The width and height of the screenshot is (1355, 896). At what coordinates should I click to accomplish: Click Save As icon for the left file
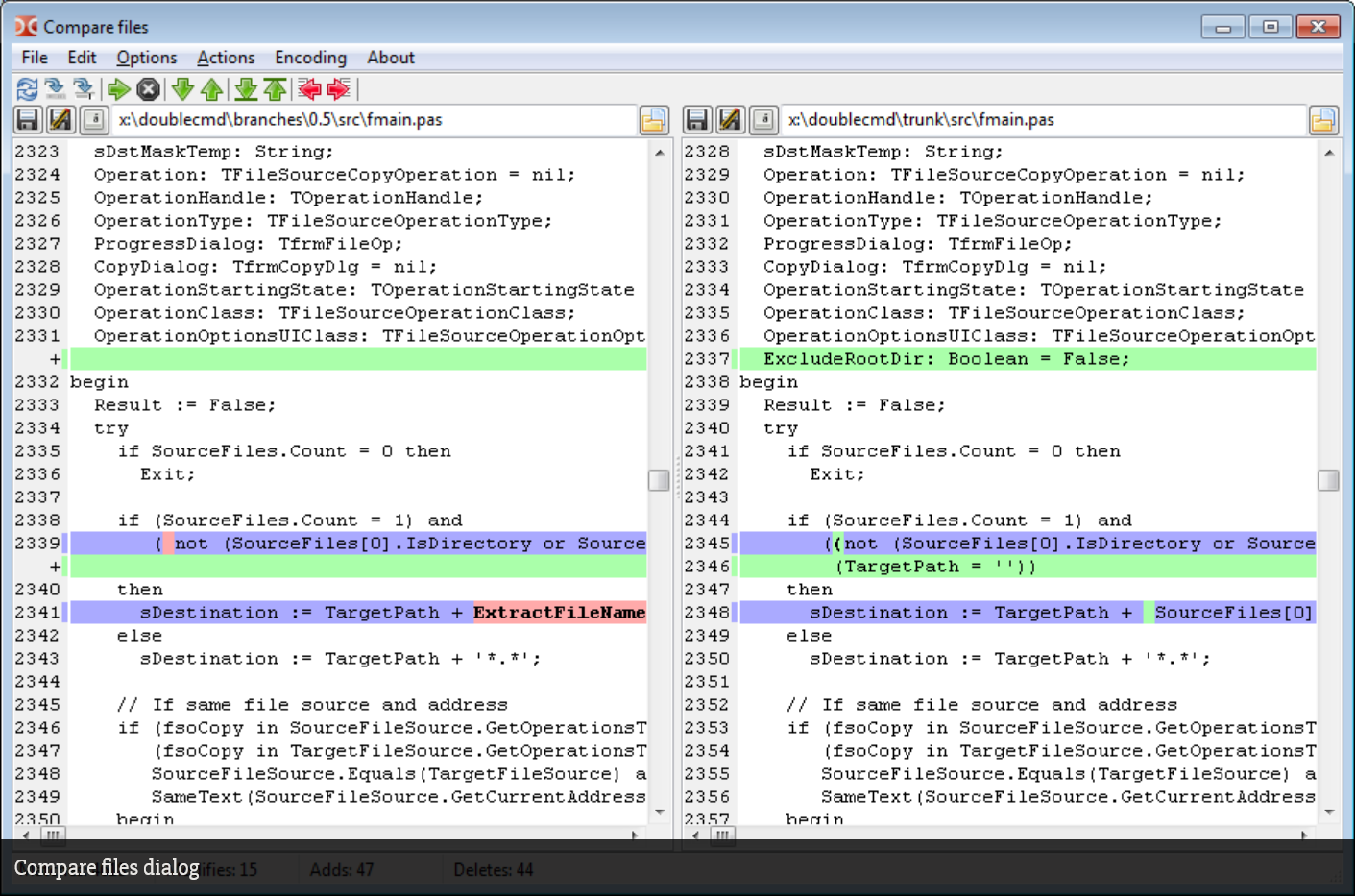[60, 120]
